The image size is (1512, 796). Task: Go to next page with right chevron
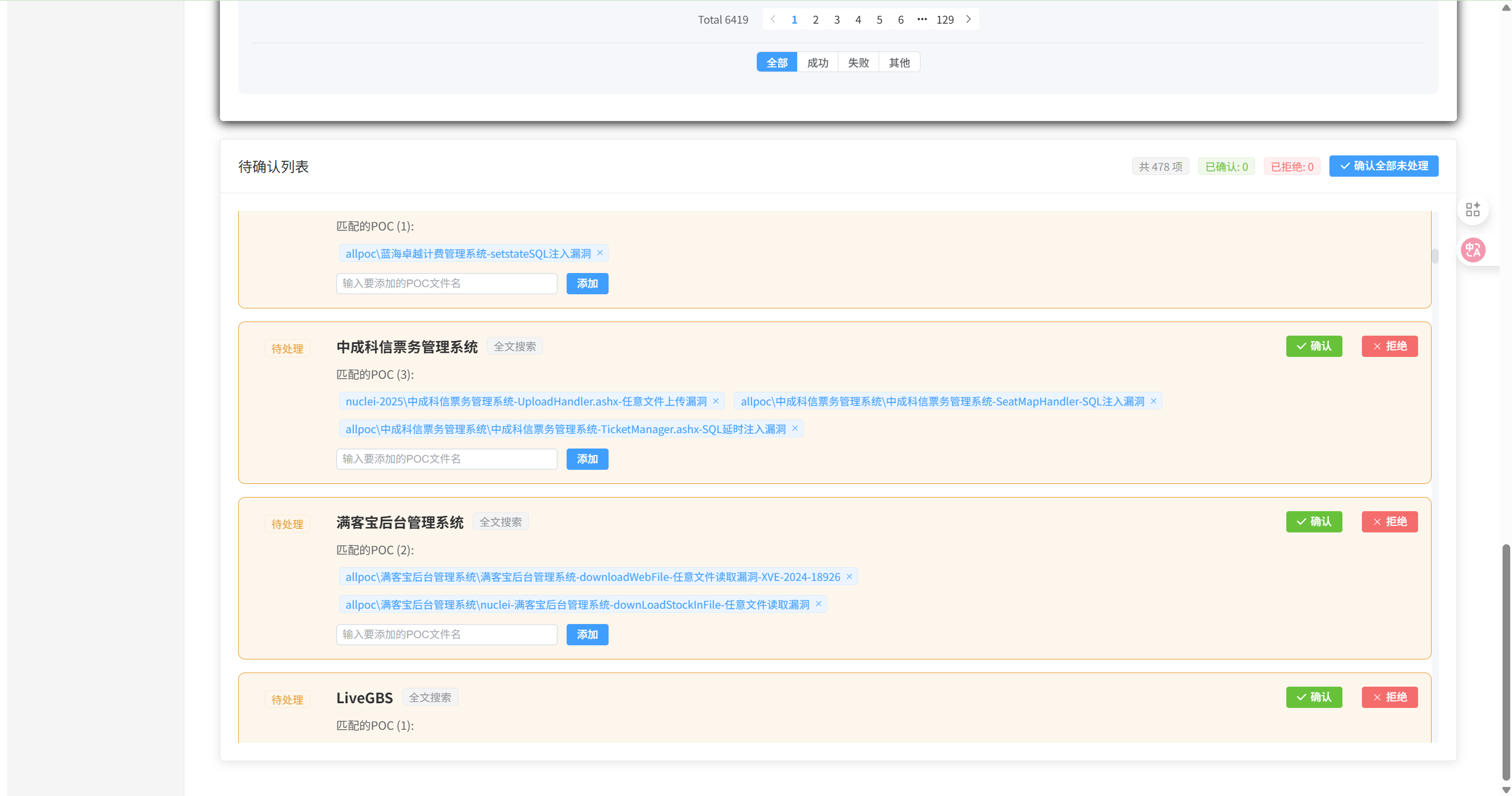coord(968,19)
